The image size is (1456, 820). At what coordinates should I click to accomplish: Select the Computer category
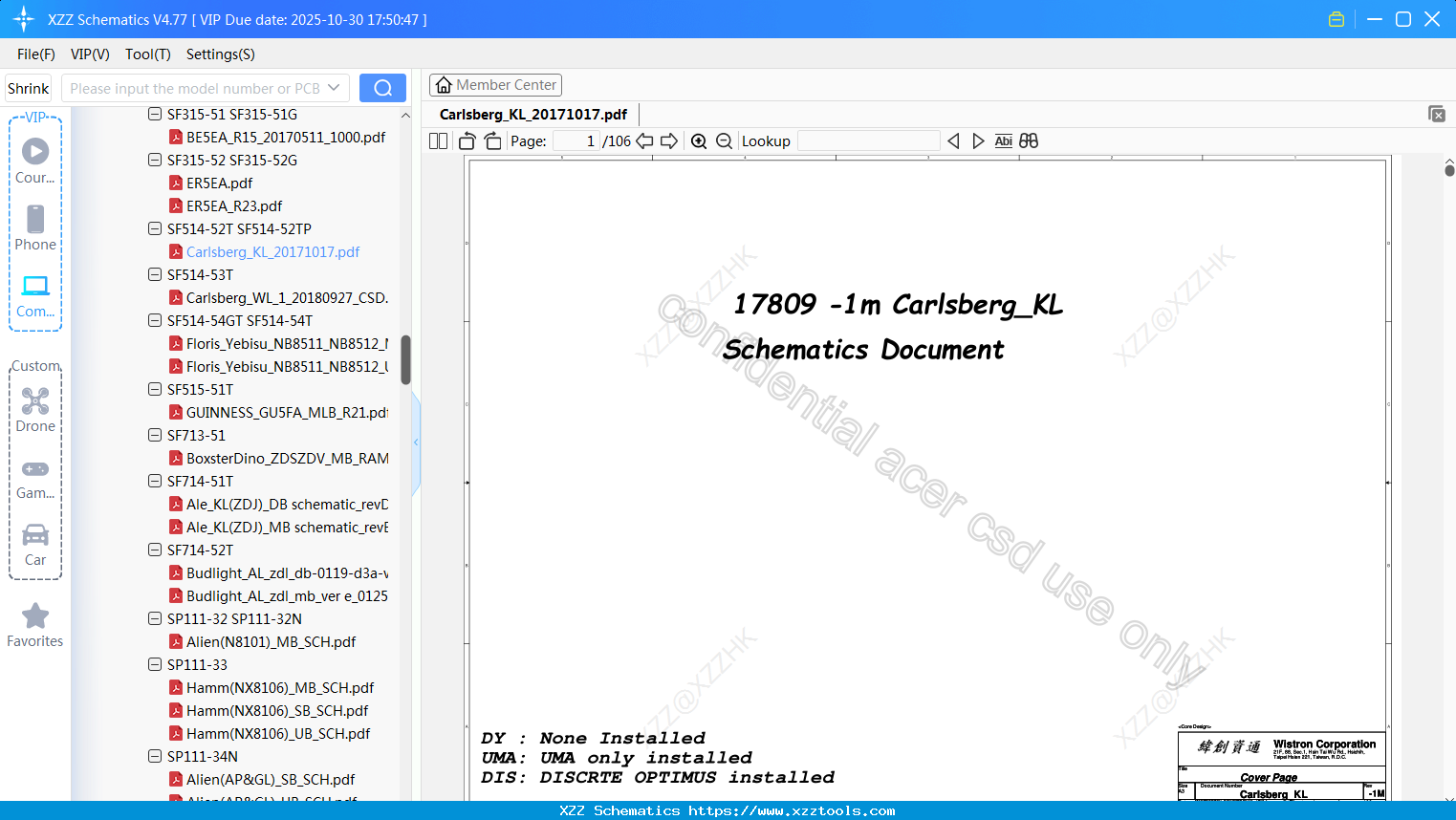[x=35, y=295]
